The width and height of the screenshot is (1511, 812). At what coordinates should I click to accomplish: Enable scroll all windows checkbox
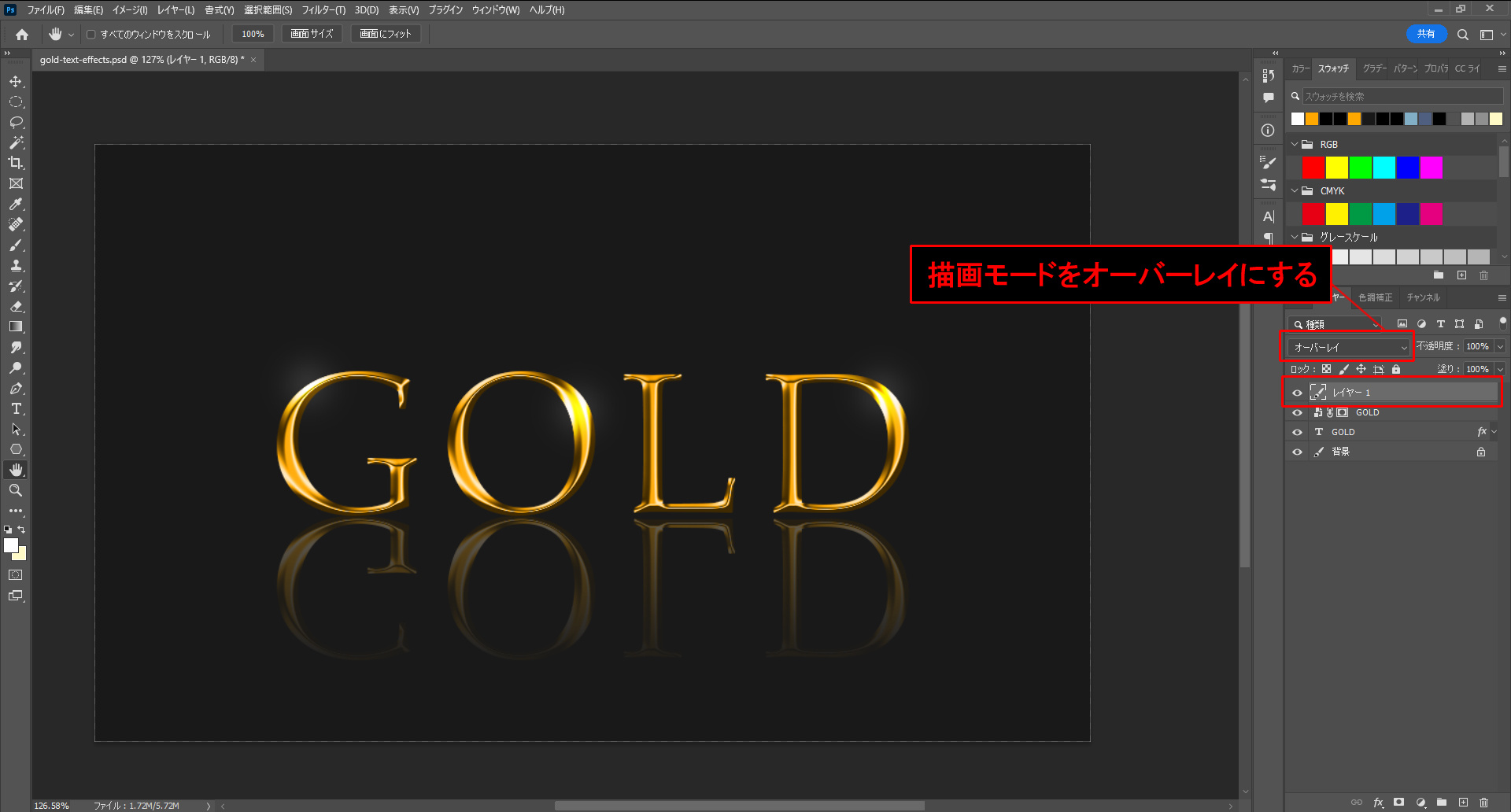(x=91, y=35)
